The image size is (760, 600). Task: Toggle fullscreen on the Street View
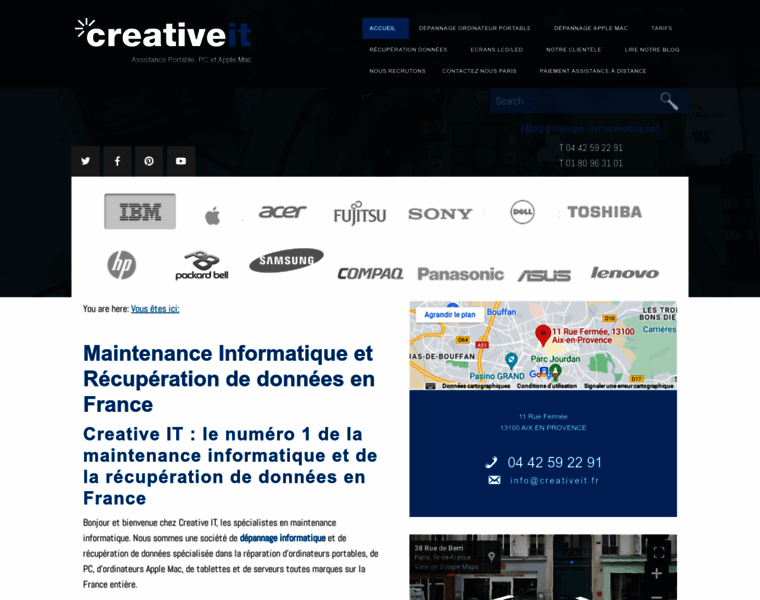click(659, 552)
